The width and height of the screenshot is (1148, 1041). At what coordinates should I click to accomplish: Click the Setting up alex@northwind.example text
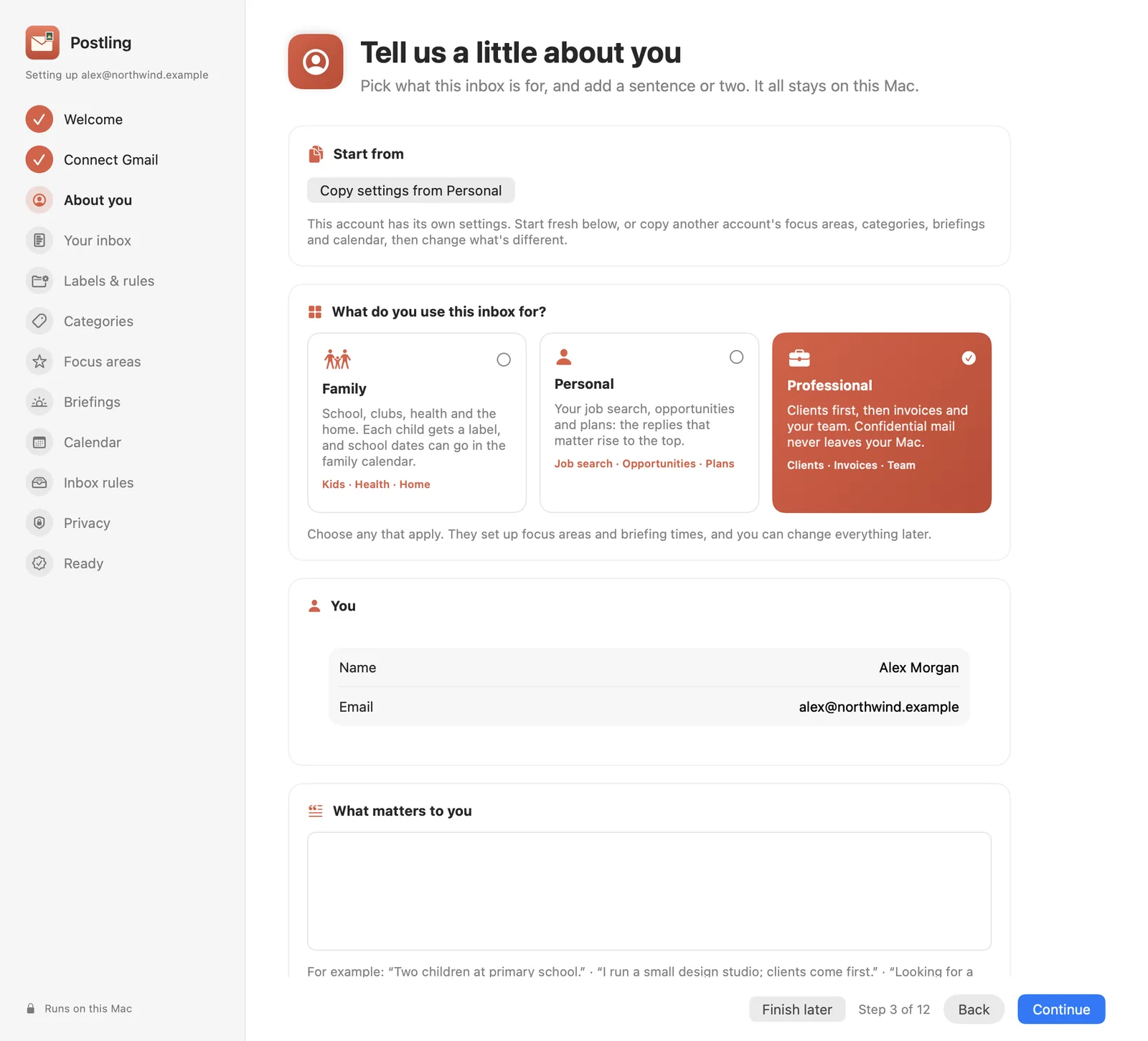pos(117,75)
